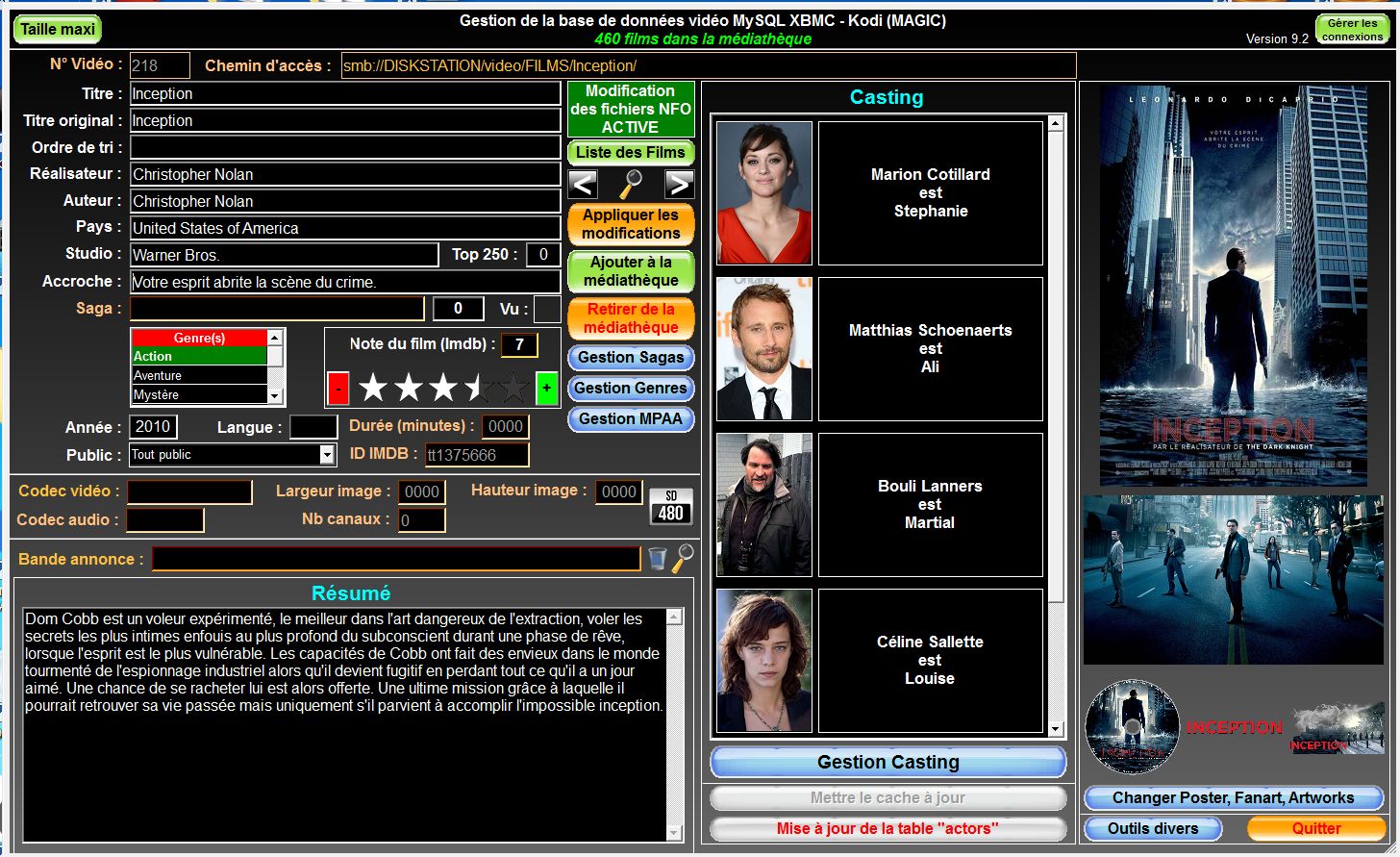Click the Codec vidéo field
This screenshot has height=857, width=1400.
click(x=189, y=492)
